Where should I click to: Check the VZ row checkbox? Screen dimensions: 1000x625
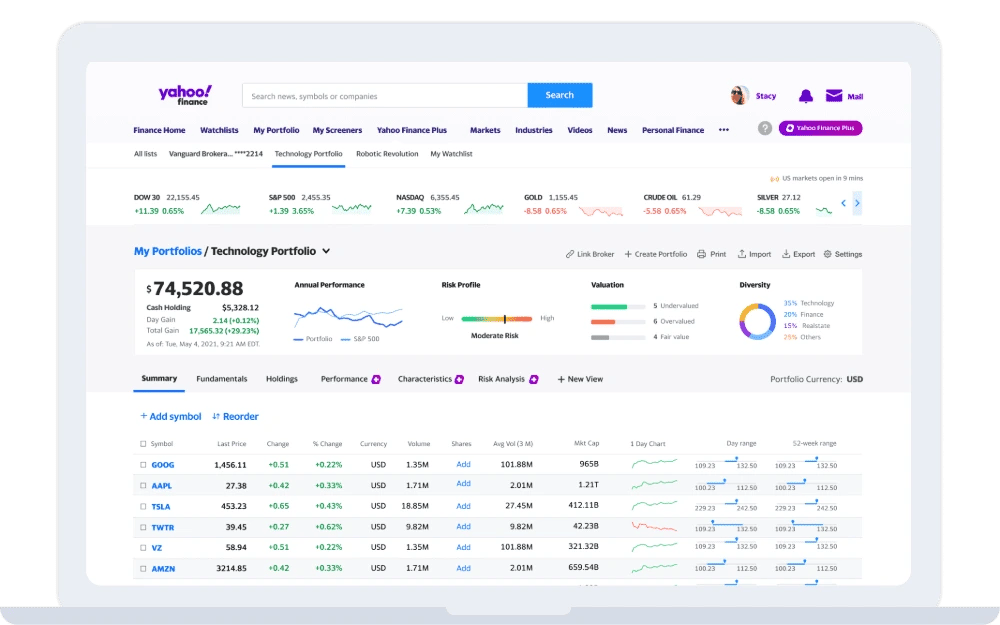click(143, 548)
